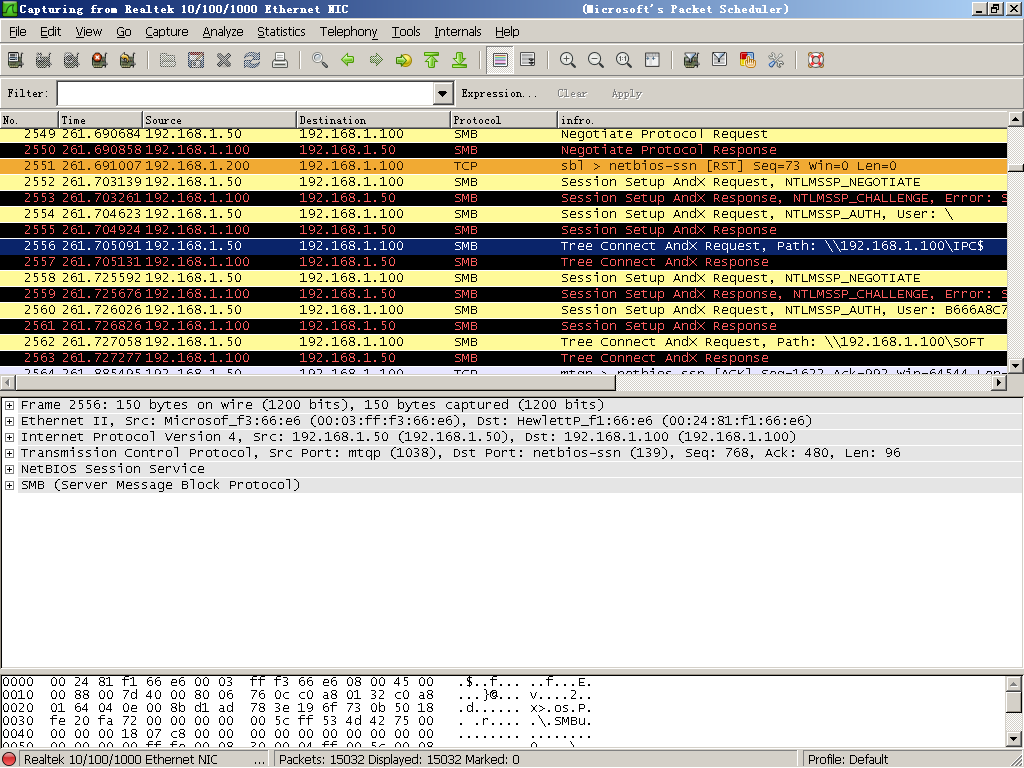
Task: Expand the SMB protocol details
Action: [x=9, y=485]
